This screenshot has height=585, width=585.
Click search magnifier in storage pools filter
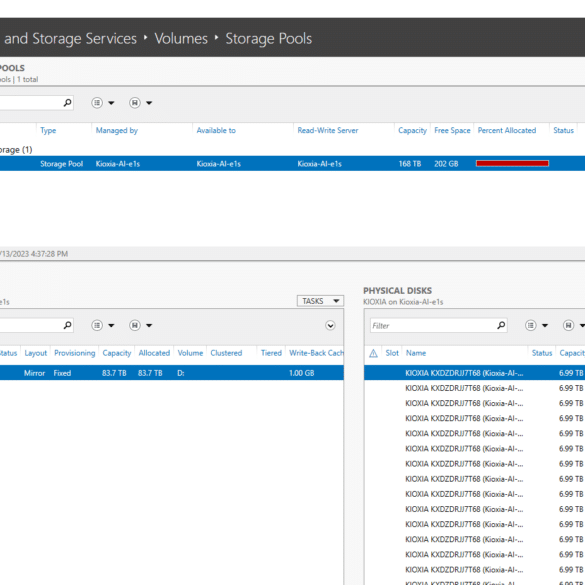(68, 103)
